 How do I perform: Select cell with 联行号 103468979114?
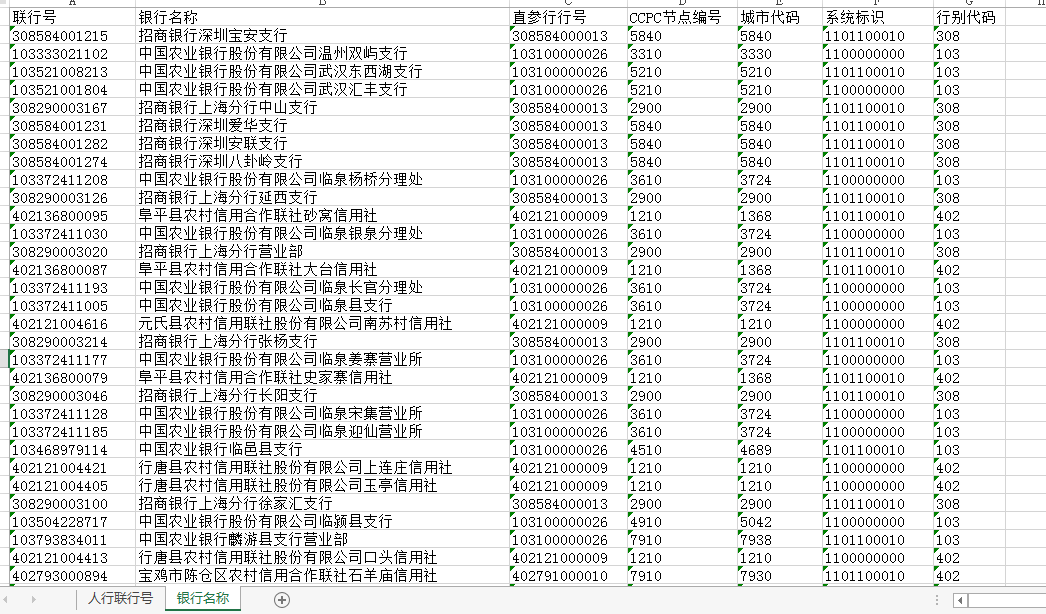(x=71, y=450)
